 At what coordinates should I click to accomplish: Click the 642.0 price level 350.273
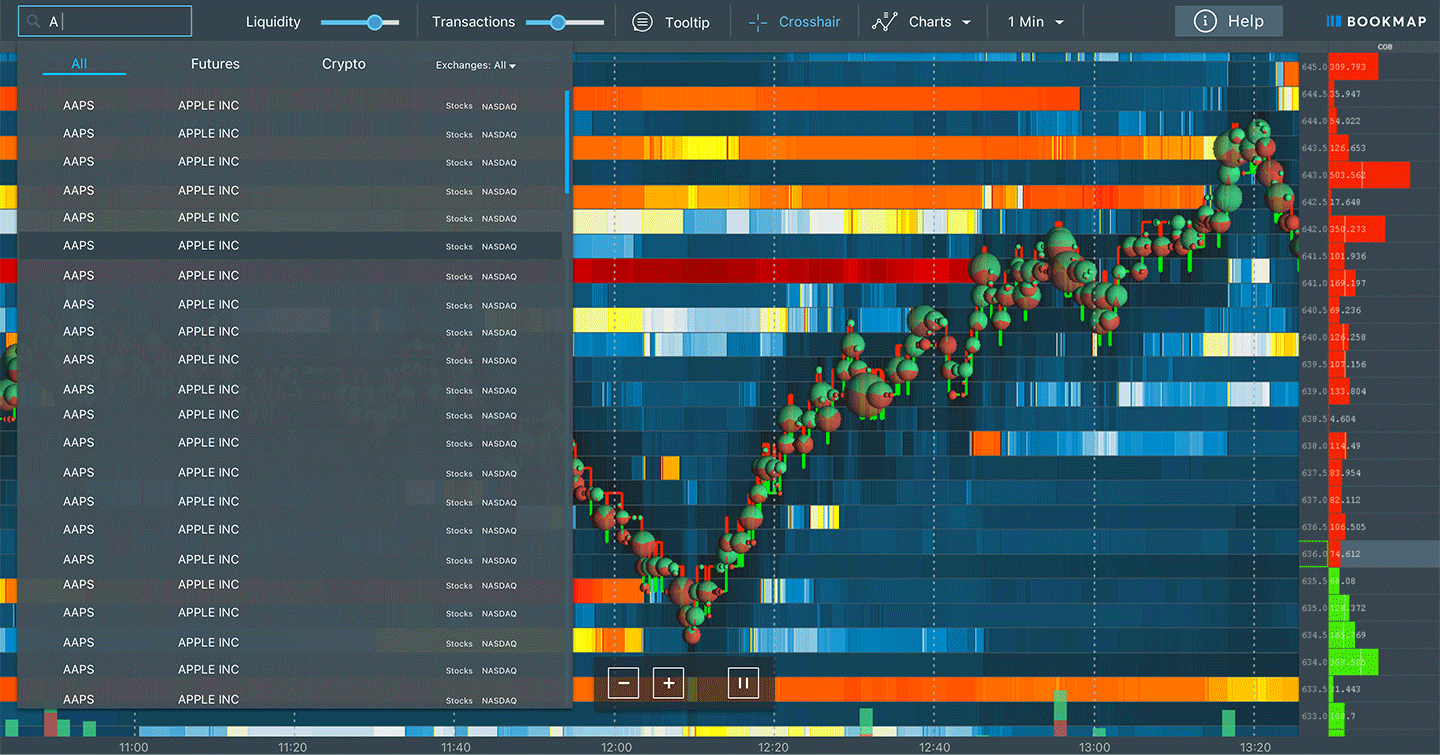point(1347,229)
